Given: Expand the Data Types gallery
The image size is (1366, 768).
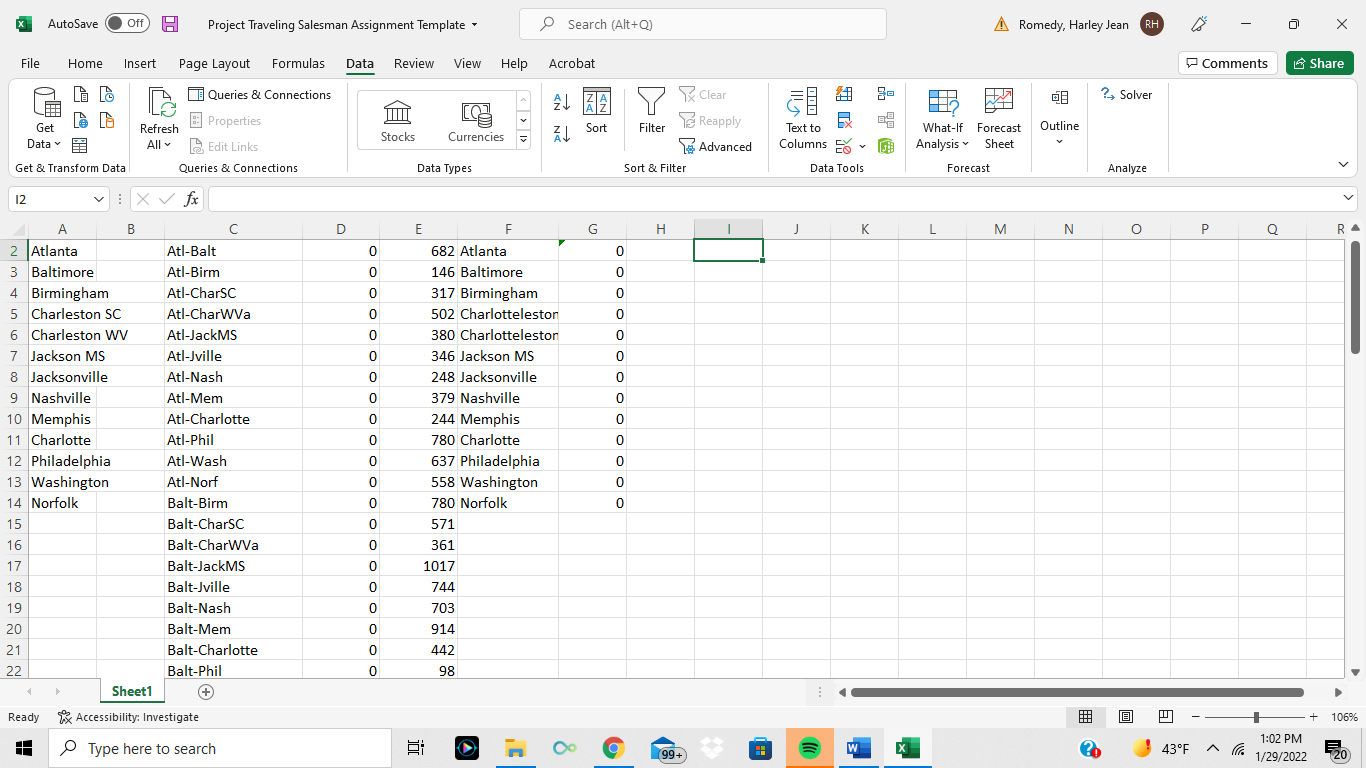Looking at the screenshot, I should (523, 140).
